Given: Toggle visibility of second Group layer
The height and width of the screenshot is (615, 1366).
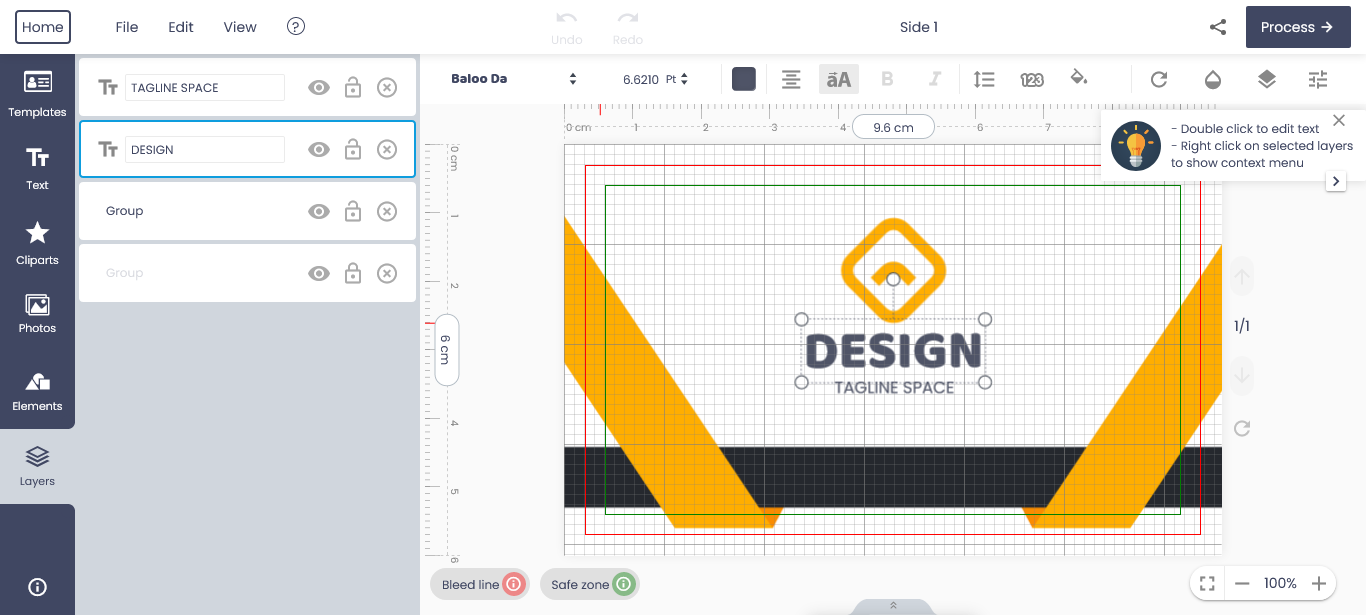Looking at the screenshot, I should click(319, 274).
